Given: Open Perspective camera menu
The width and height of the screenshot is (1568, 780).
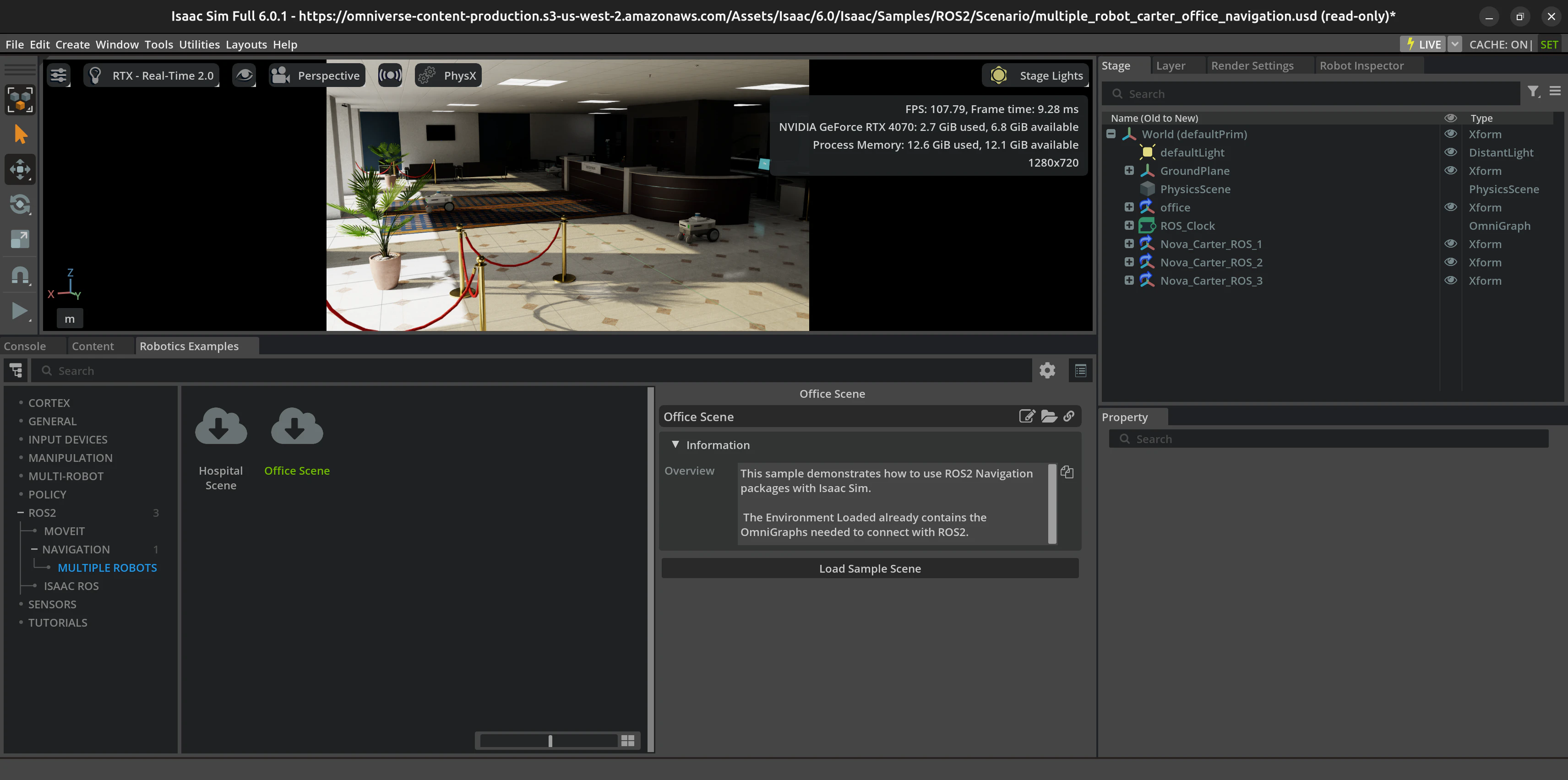Looking at the screenshot, I should pyautogui.click(x=316, y=76).
